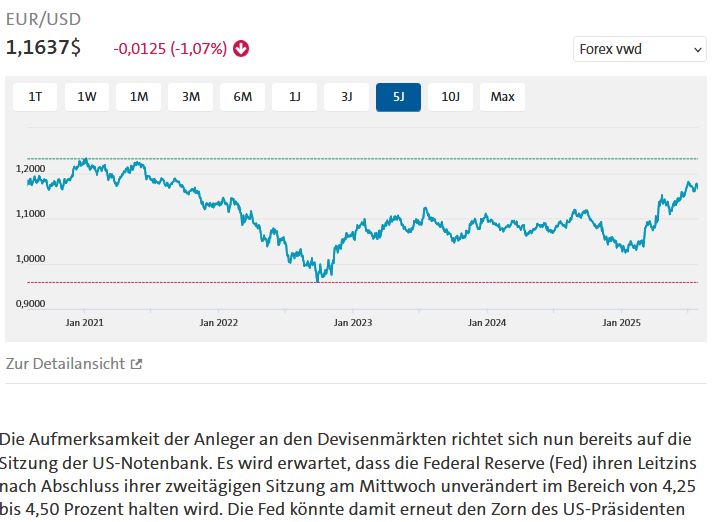Show the 6M chart period
The image size is (713, 522).
click(x=243, y=96)
